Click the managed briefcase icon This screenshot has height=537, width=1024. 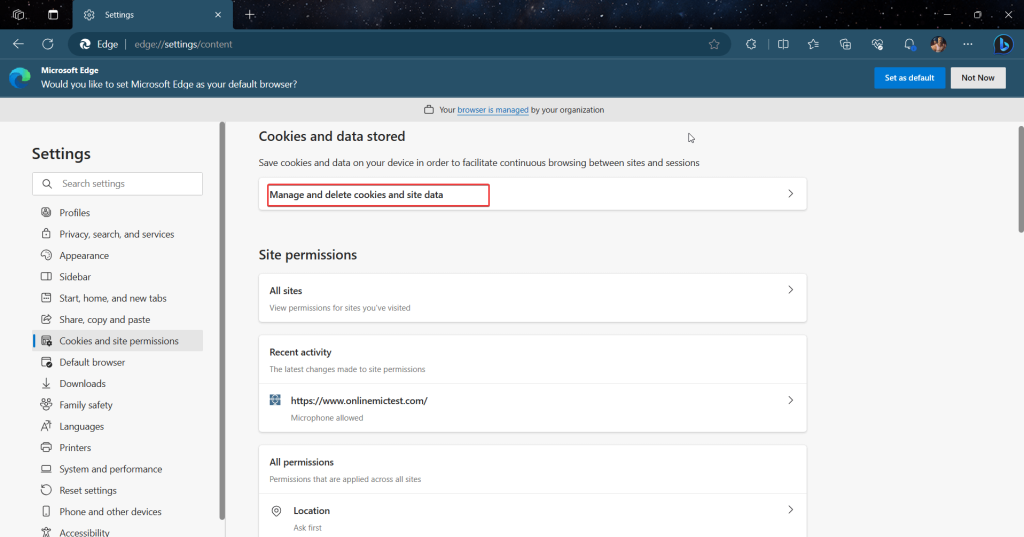428,110
